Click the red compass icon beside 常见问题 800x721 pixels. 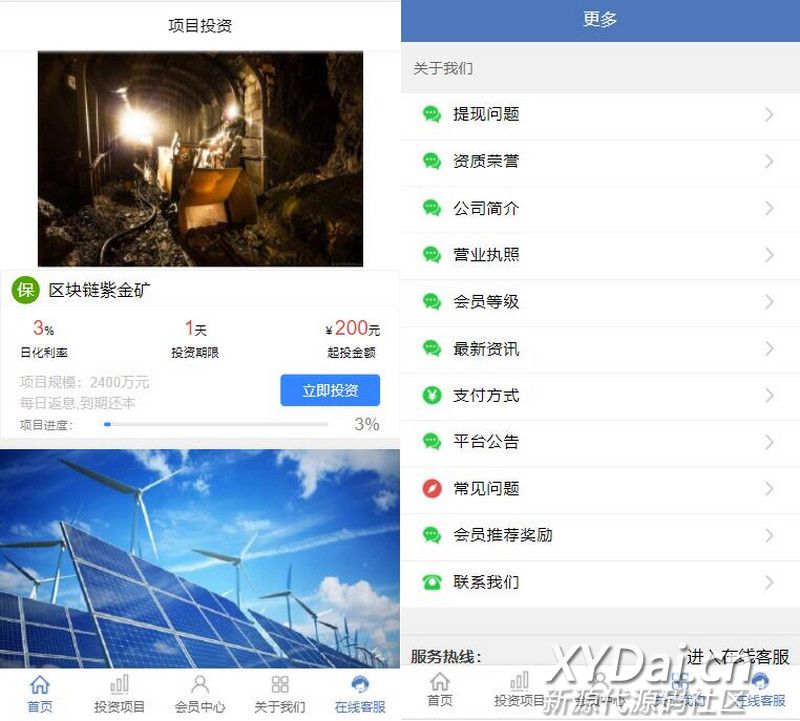coord(432,488)
